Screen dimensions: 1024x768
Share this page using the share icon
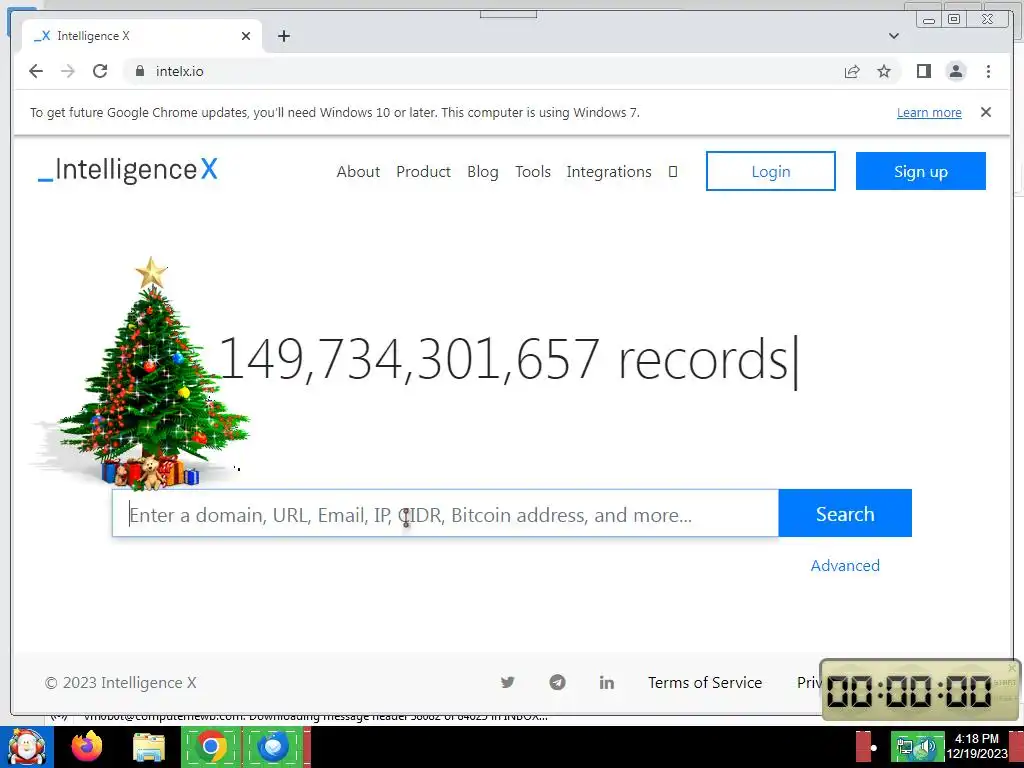(852, 71)
